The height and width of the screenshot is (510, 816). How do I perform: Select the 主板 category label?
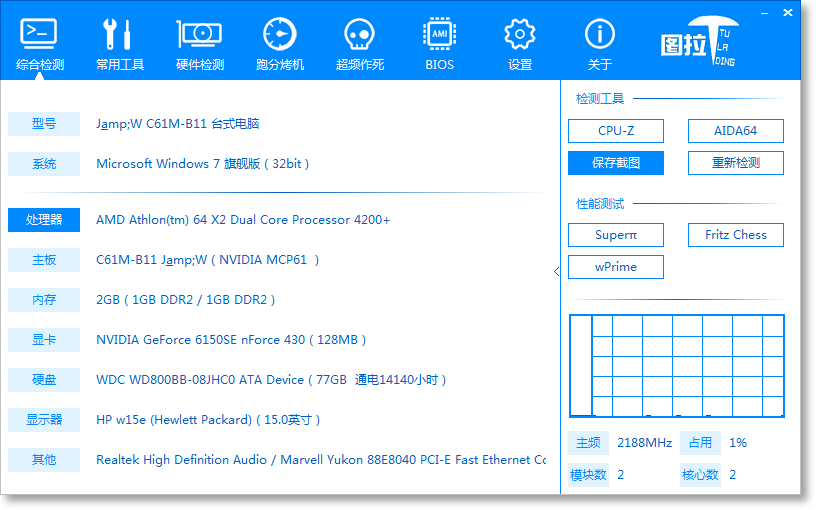pos(44,260)
